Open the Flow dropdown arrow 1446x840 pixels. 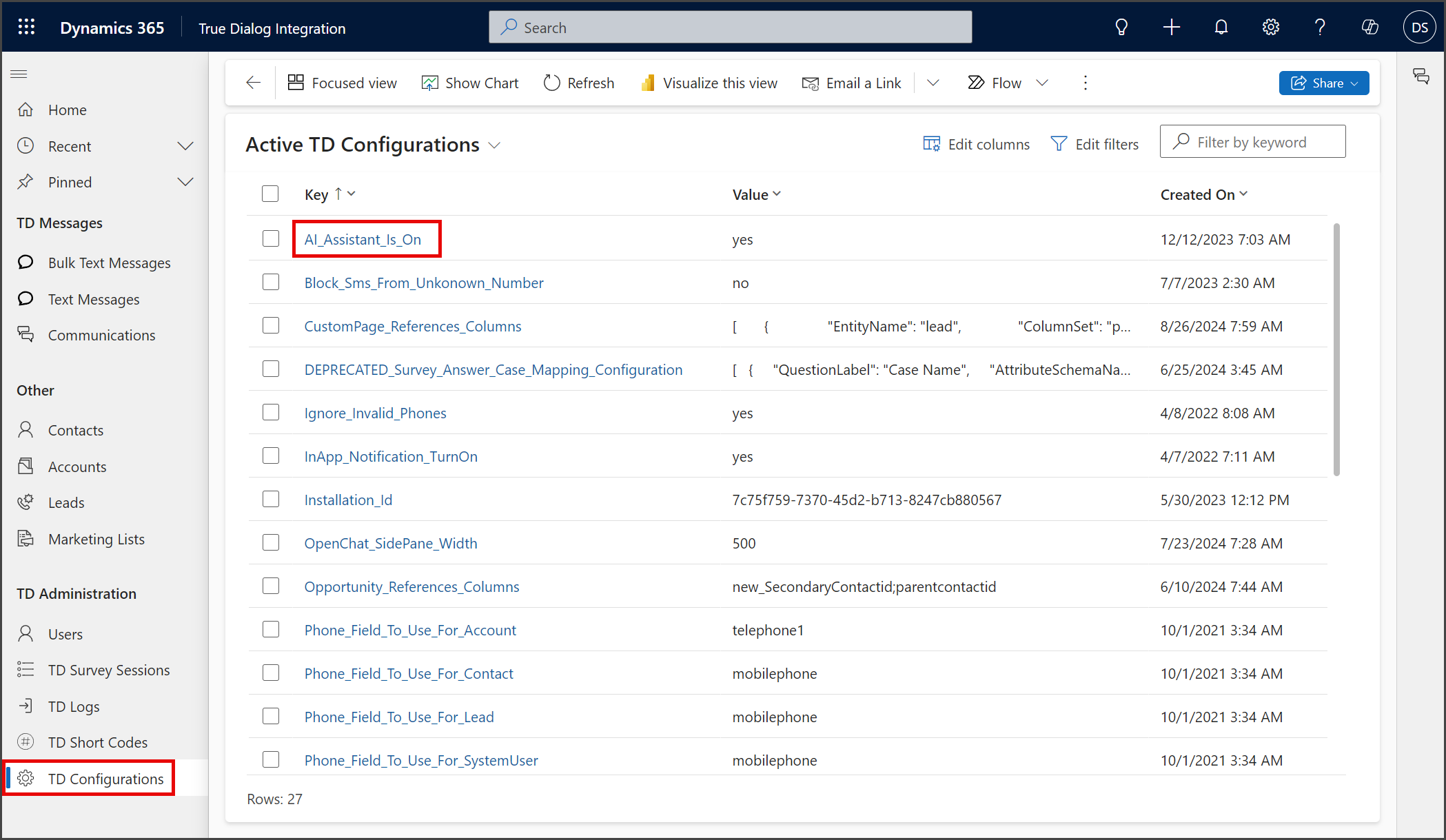pos(1042,83)
